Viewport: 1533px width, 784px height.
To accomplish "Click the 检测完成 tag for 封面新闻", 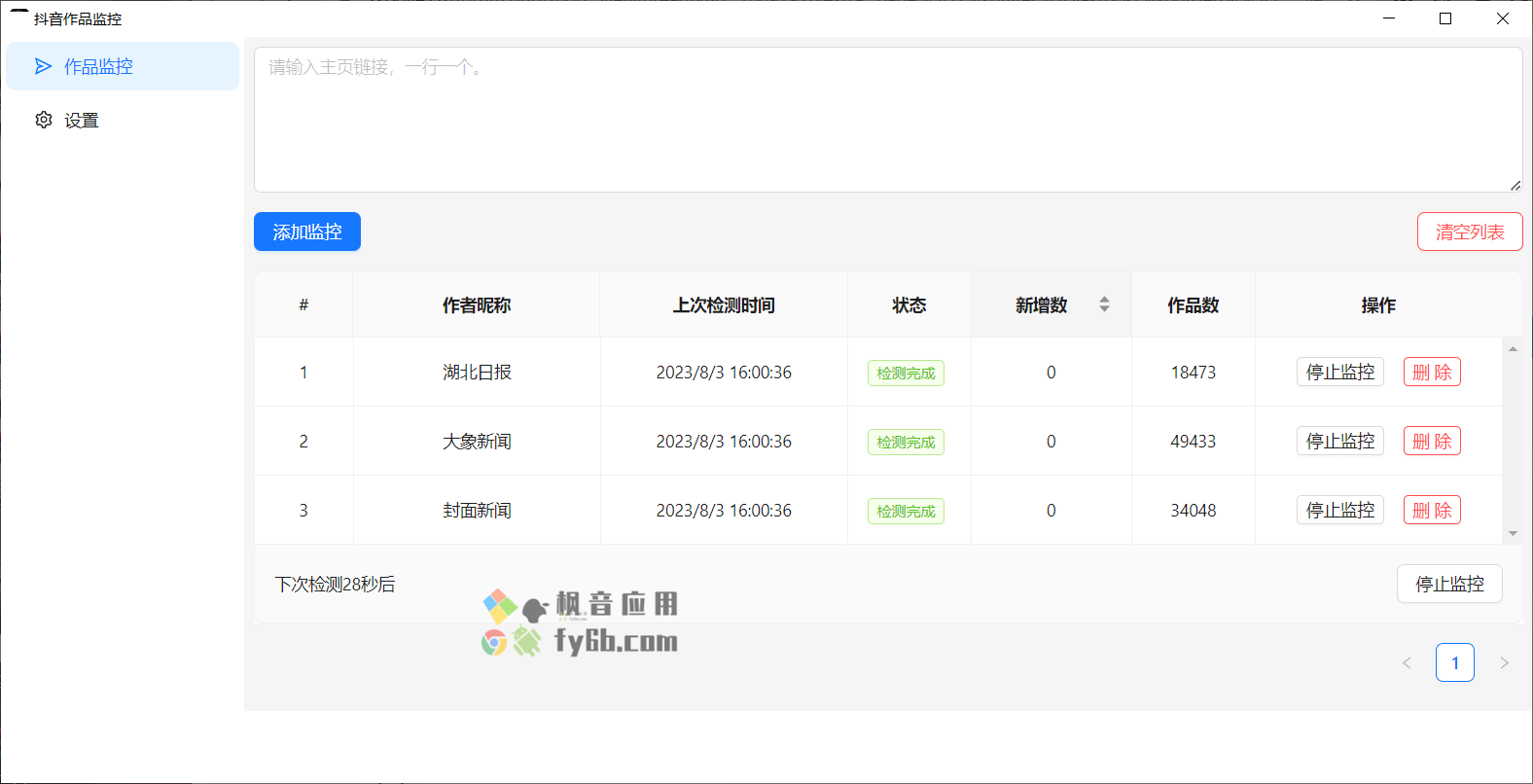I will click(x=906, y=511).
